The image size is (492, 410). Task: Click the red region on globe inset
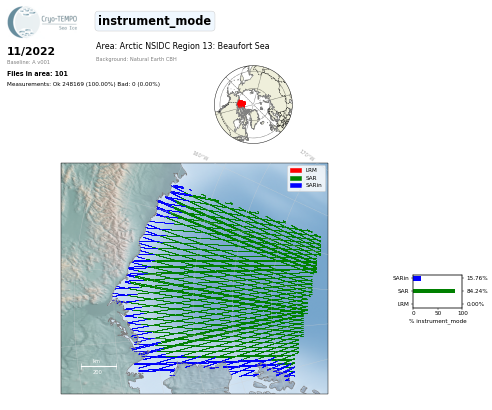coord(241,104)
